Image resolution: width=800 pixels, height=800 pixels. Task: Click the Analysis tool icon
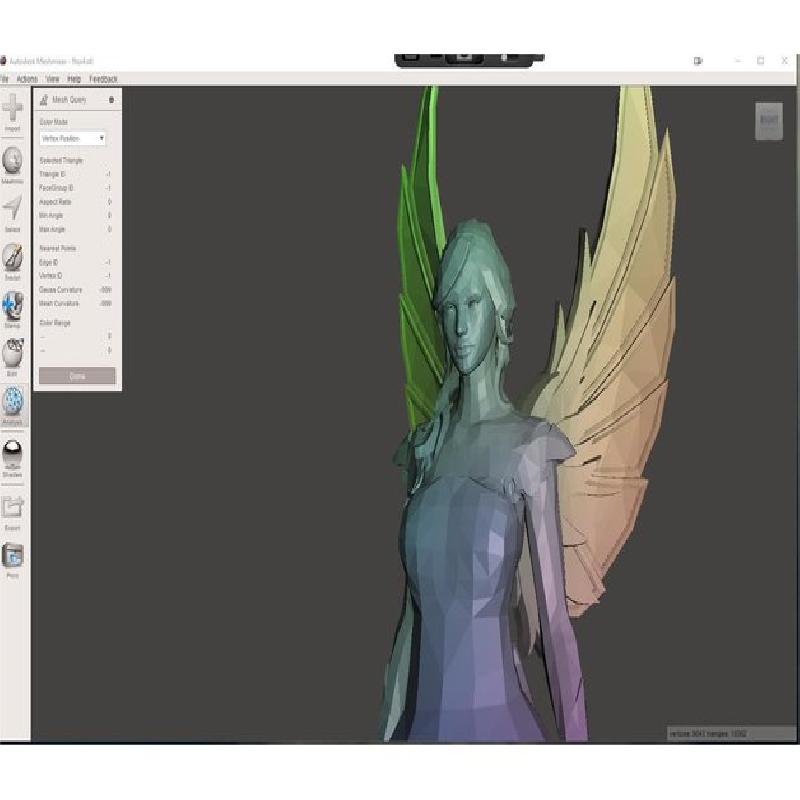13,403
